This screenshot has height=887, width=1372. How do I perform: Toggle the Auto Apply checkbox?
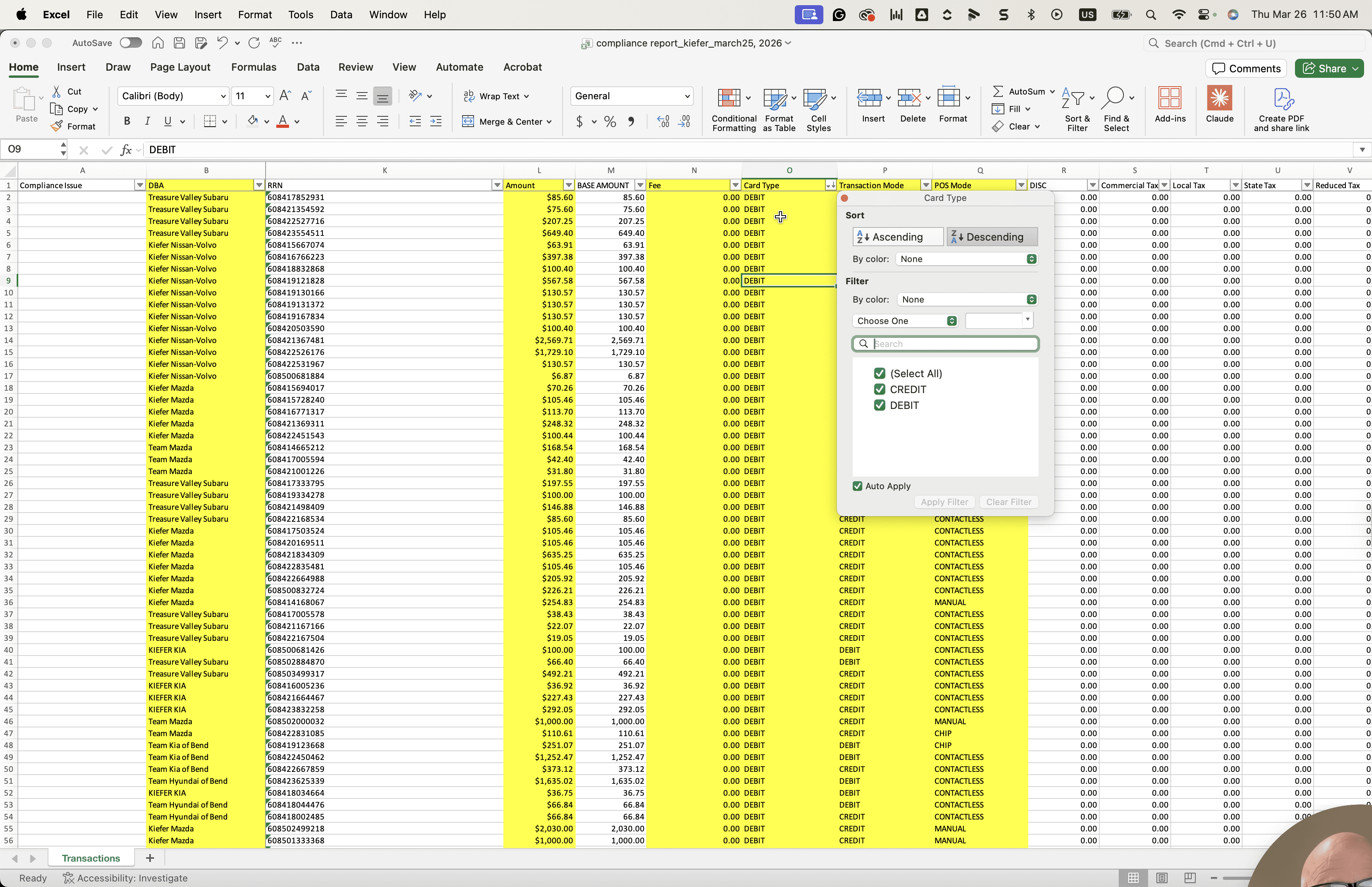point(858,486)
